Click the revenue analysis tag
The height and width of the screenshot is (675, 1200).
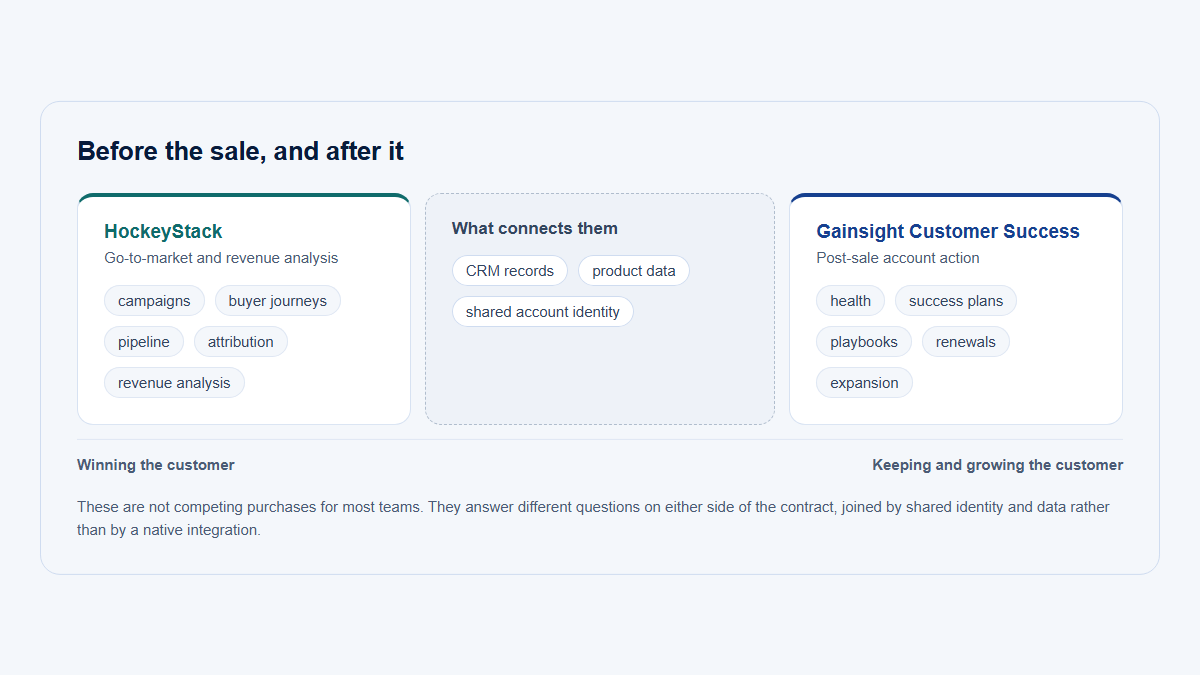click(x=174, y=383)
